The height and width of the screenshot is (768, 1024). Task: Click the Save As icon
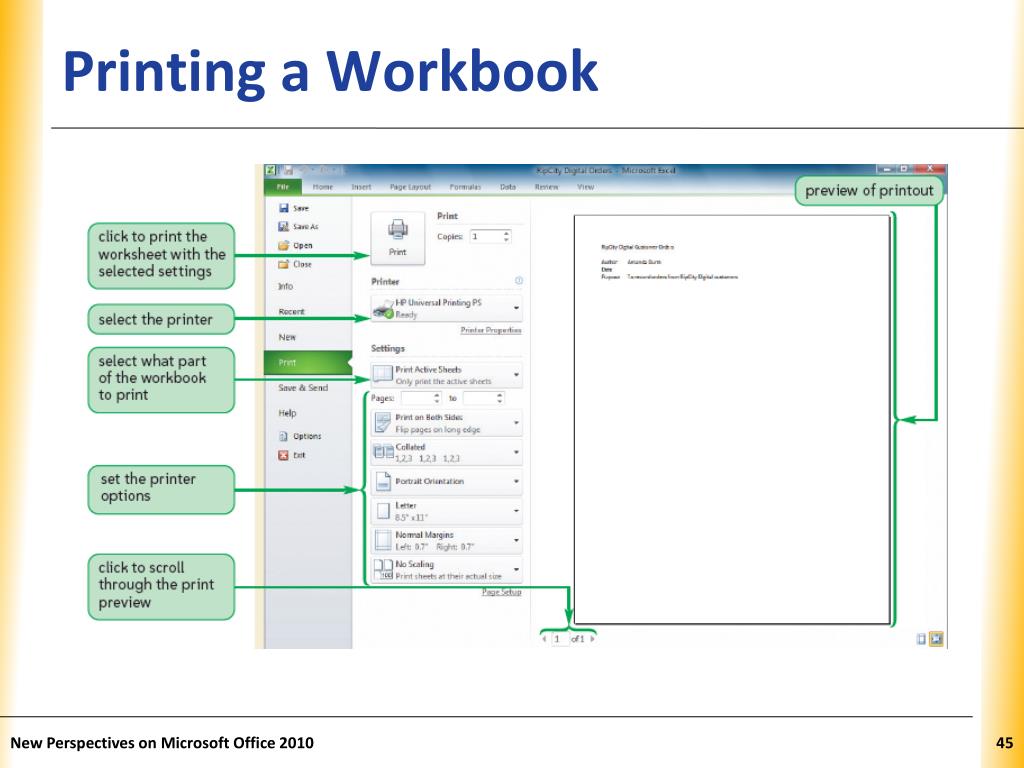coord(283,226)
